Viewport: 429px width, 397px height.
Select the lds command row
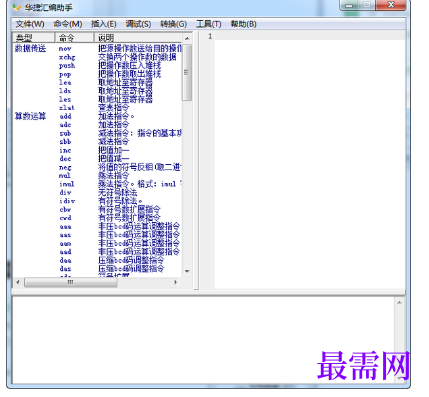coord(97,91)
